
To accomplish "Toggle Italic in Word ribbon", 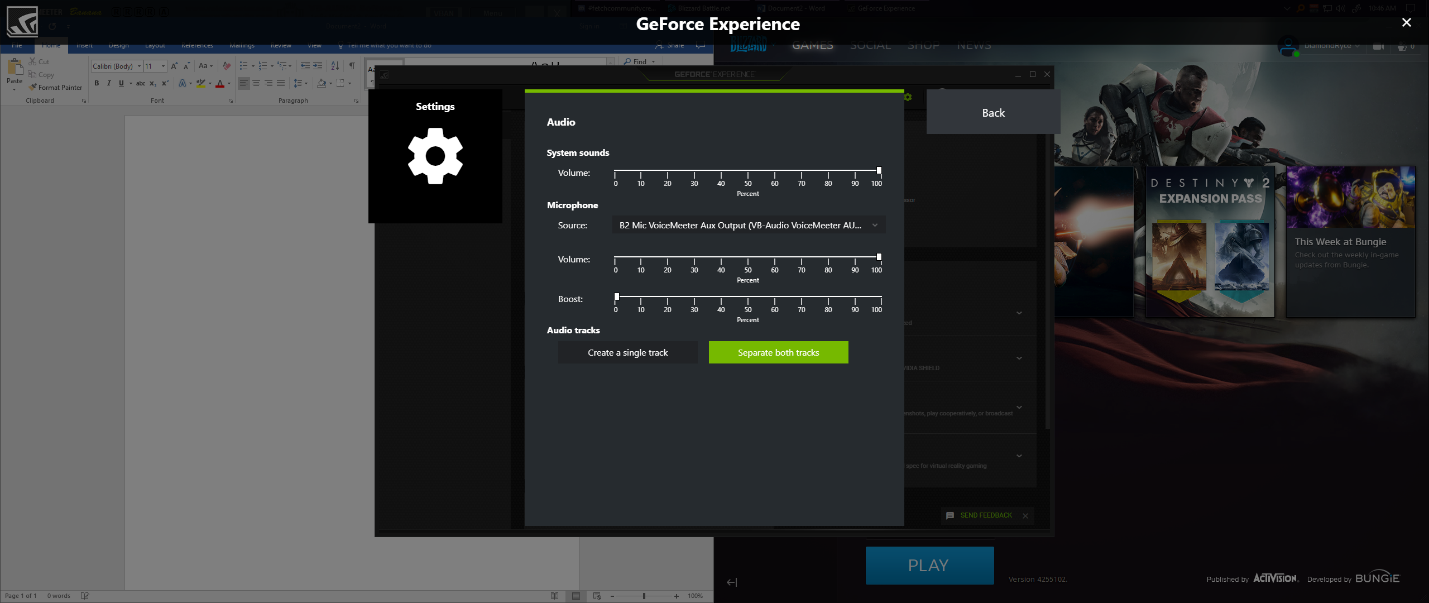I will pos(108,83).
